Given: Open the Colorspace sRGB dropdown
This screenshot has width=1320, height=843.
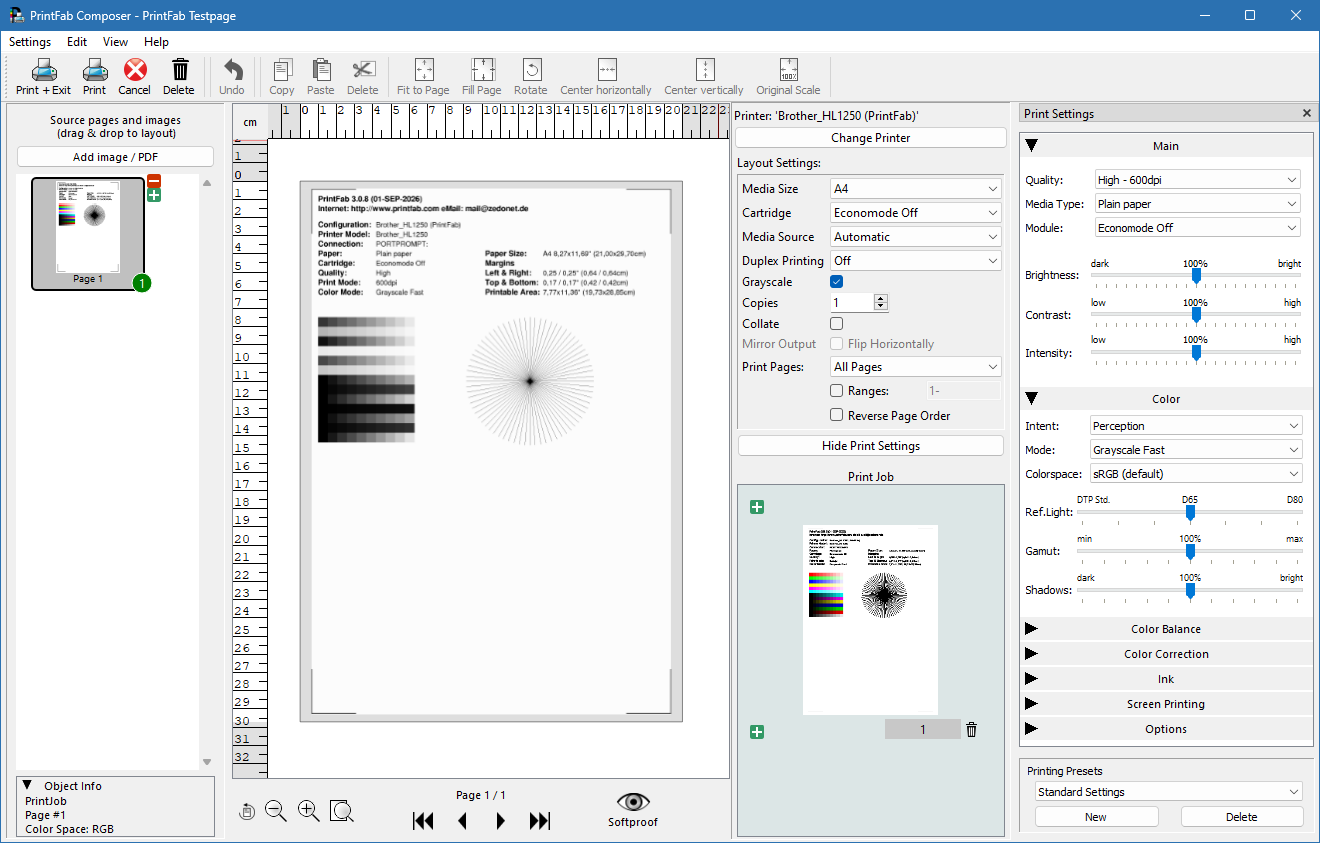Looking at the screenshot, I should coord(1196,474).
